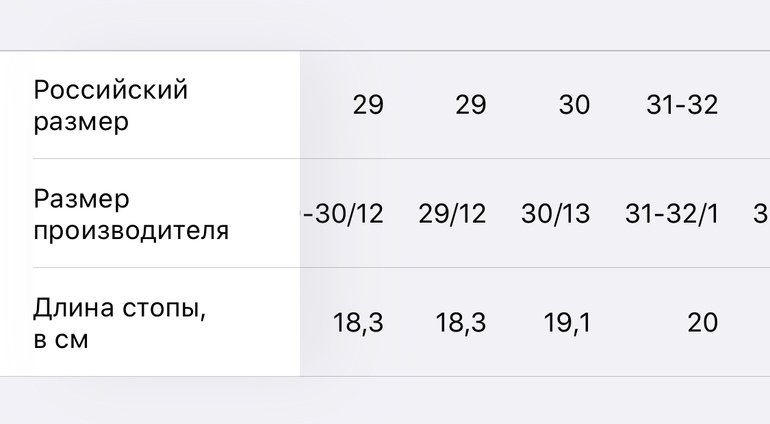Viewport: 770px width, 424px height.
Task: Select Russian size 29 above '29/12'
Action: [470, 105]
